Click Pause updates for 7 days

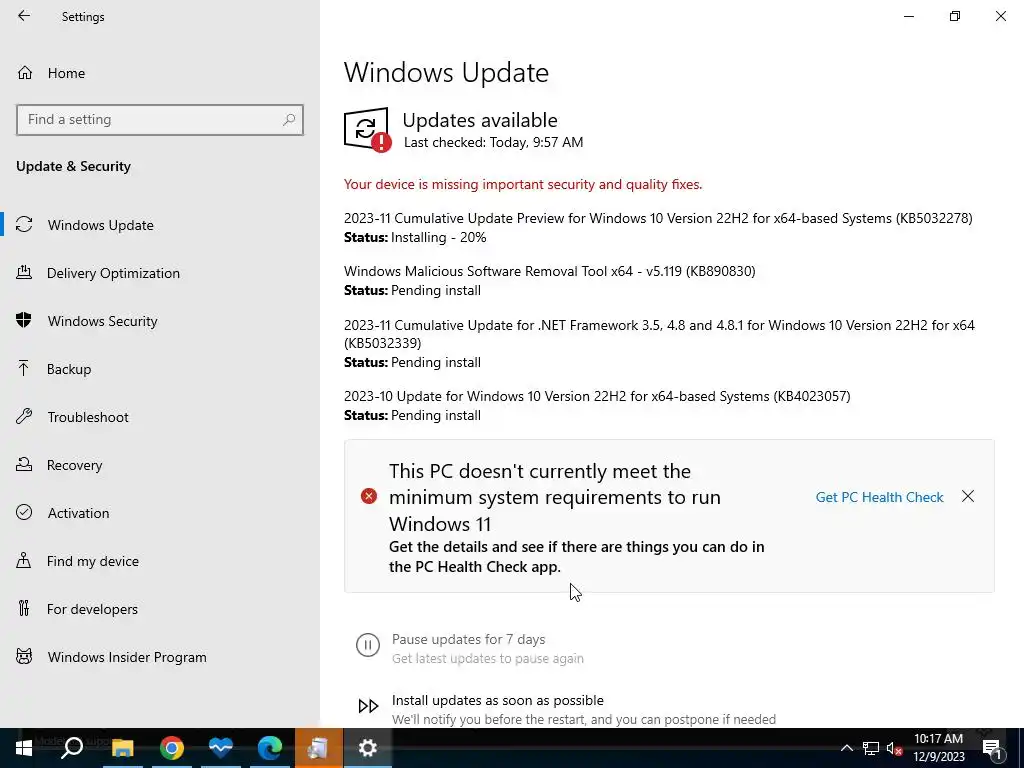[468, 639]
